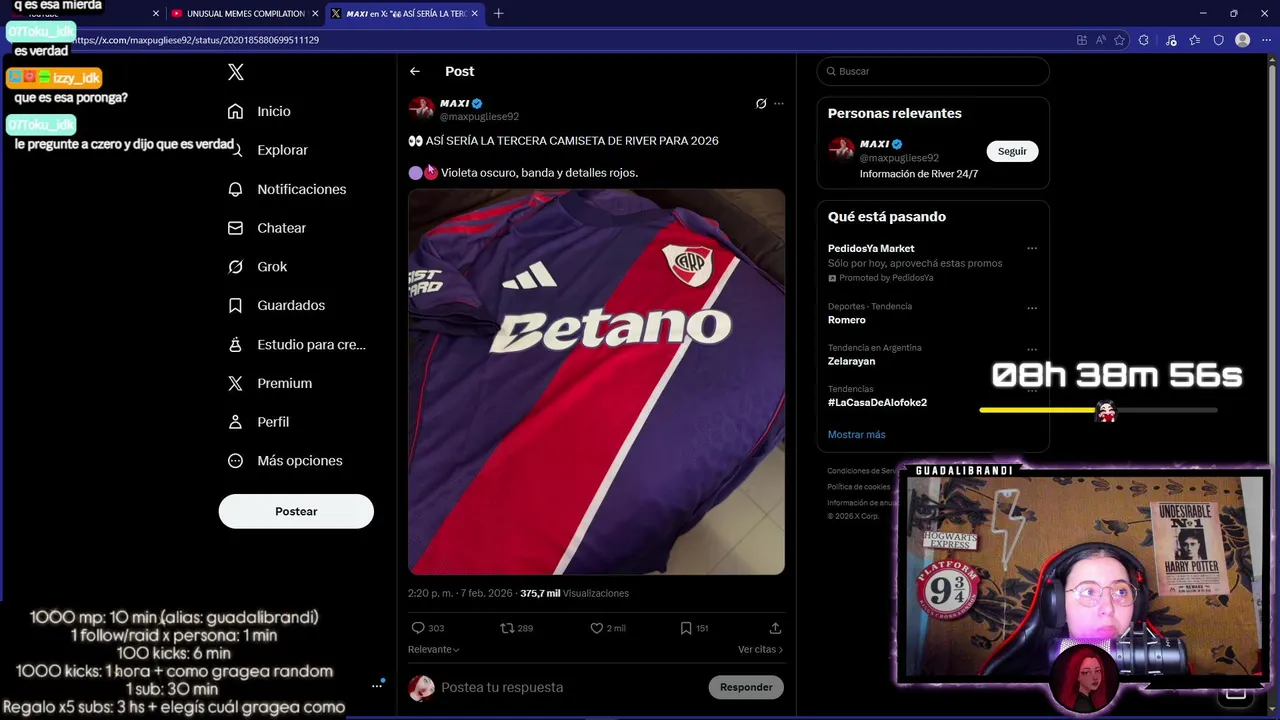1280x720 pixels.
Task: Open favorites list icon
Action: coord(1195,40)
